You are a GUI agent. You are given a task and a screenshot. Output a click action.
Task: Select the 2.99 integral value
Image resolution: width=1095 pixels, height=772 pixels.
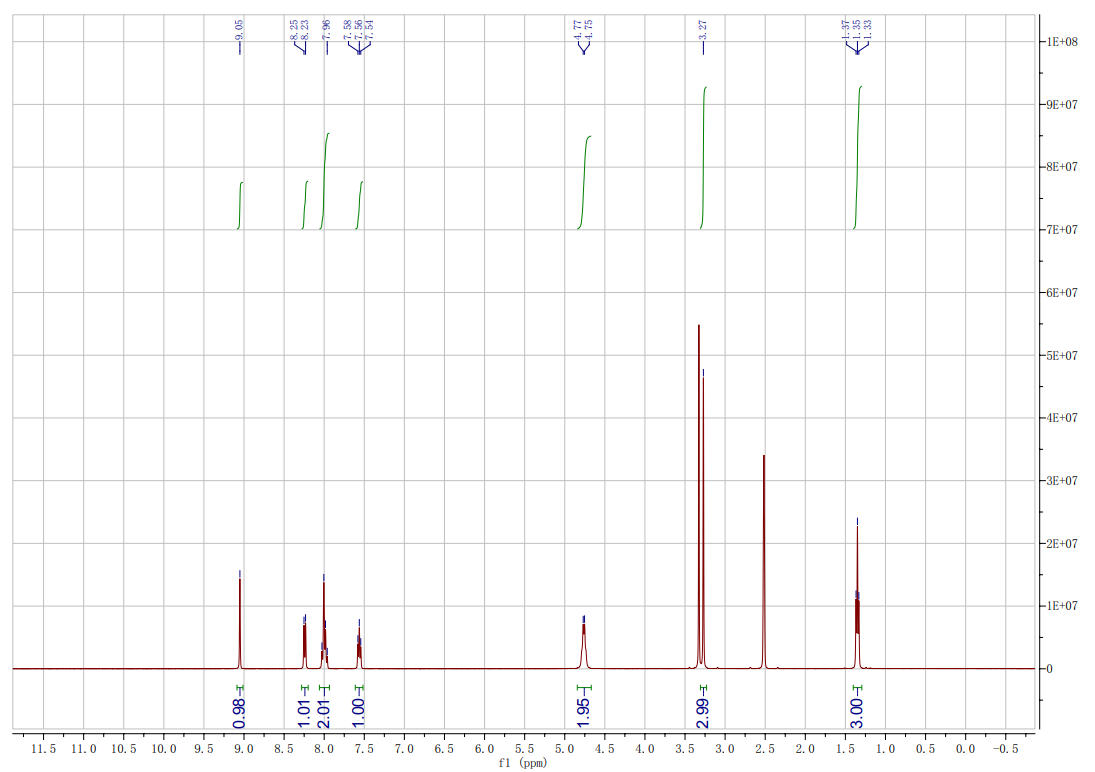tap(703, 713)
